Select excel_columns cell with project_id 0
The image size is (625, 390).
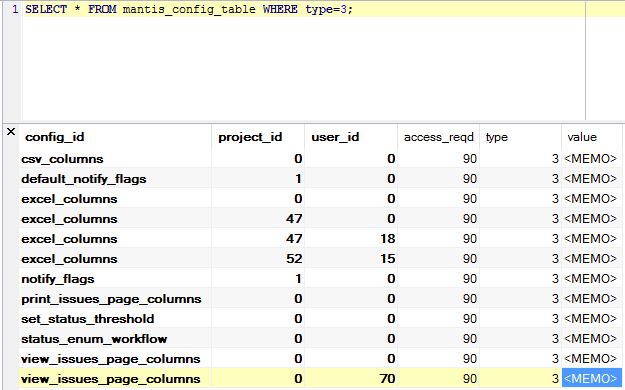point(115,199)
